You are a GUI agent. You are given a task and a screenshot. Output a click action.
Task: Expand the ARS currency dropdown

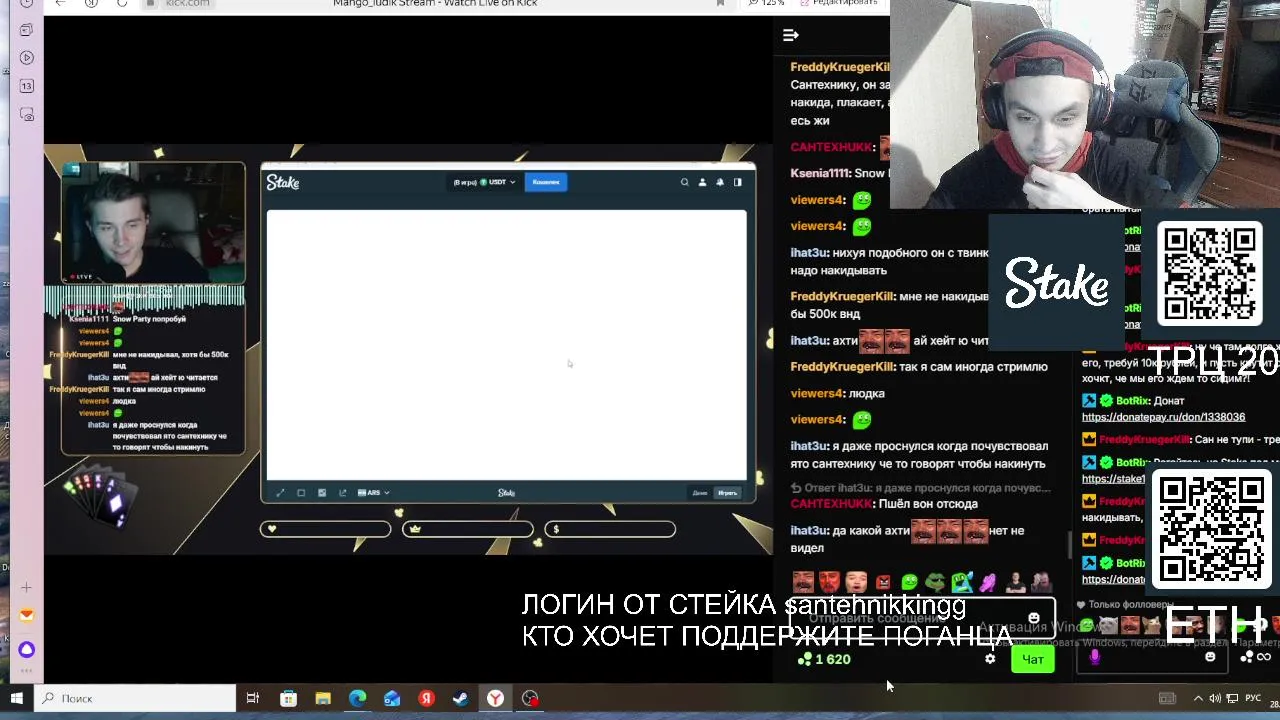tap(373, 493)
